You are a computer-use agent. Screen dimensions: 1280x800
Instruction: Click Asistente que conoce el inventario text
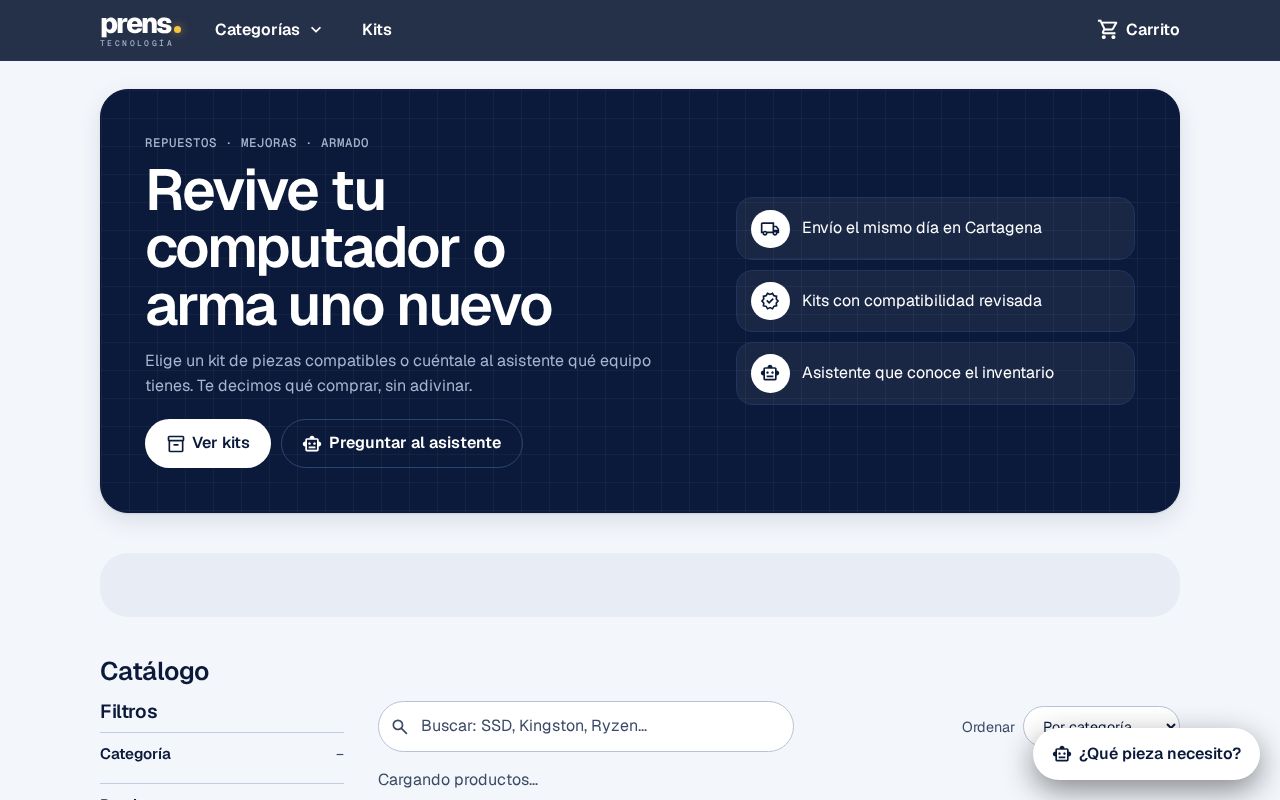pyautogui.click(x=928, y=373)
